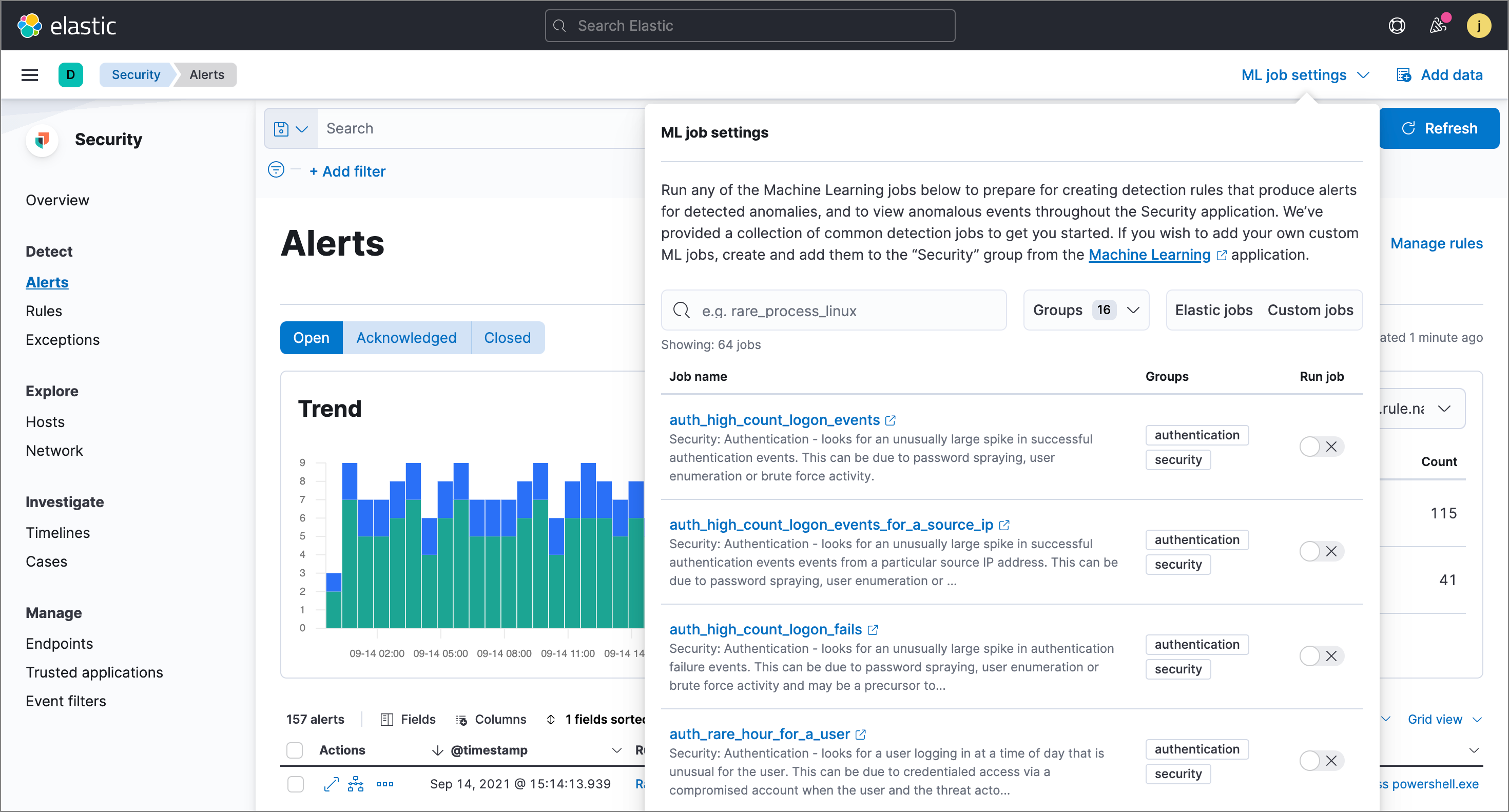1509x812 pixels.
Task: Open the help menu in the top bar
Action: pos(1397,25)
